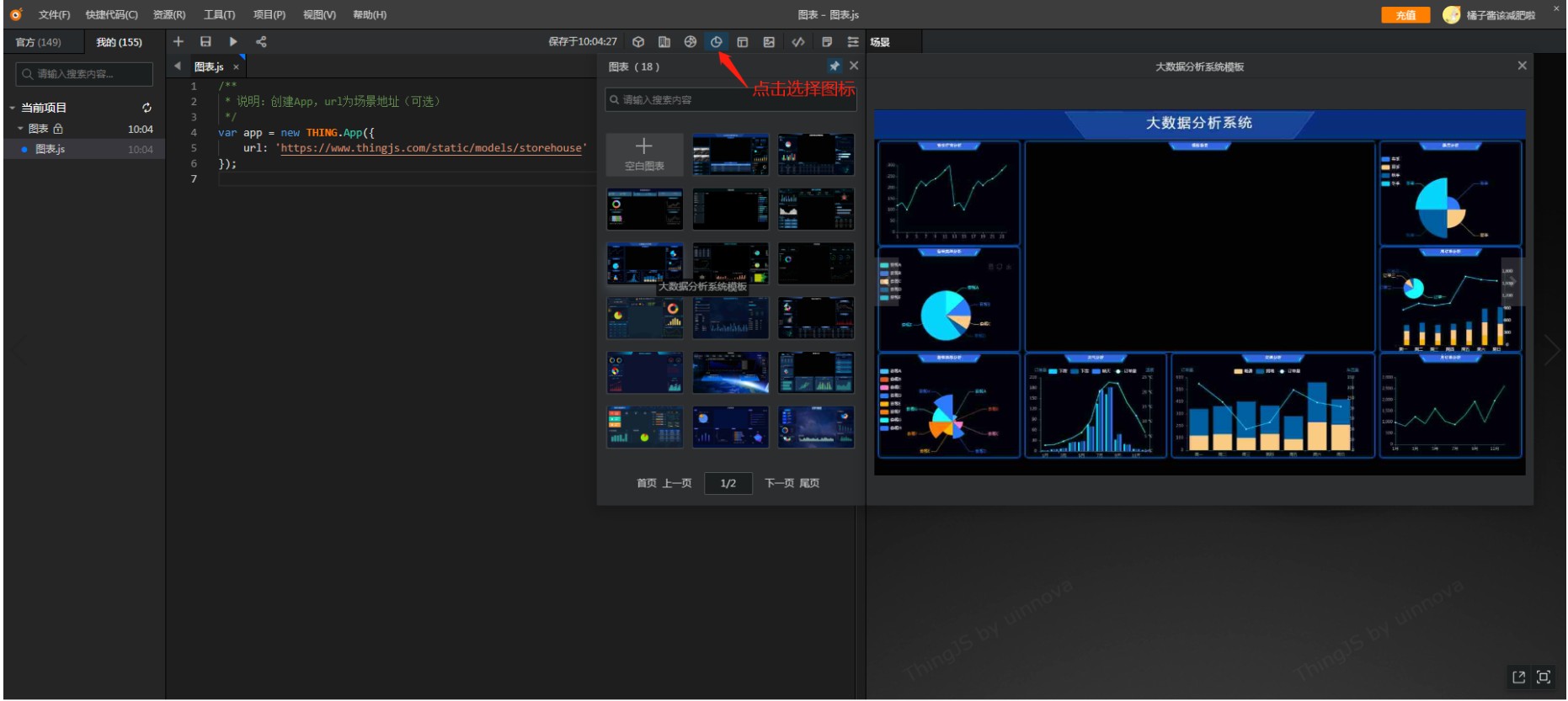Switch to 官方 (149) tab
Image resolution: width=1568 pixels, height=701 pixels.
click(39, 42)
